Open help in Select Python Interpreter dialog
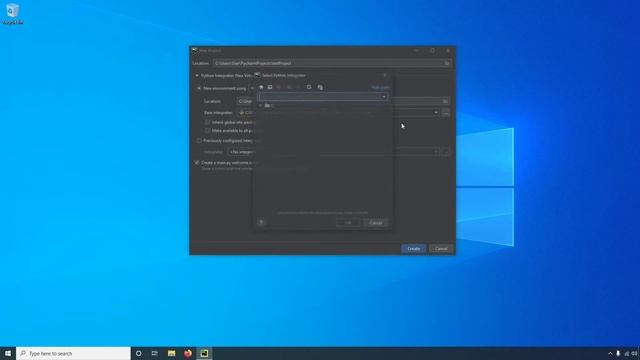This screenshot has height=360, width=640. click(x=261, y=222)
